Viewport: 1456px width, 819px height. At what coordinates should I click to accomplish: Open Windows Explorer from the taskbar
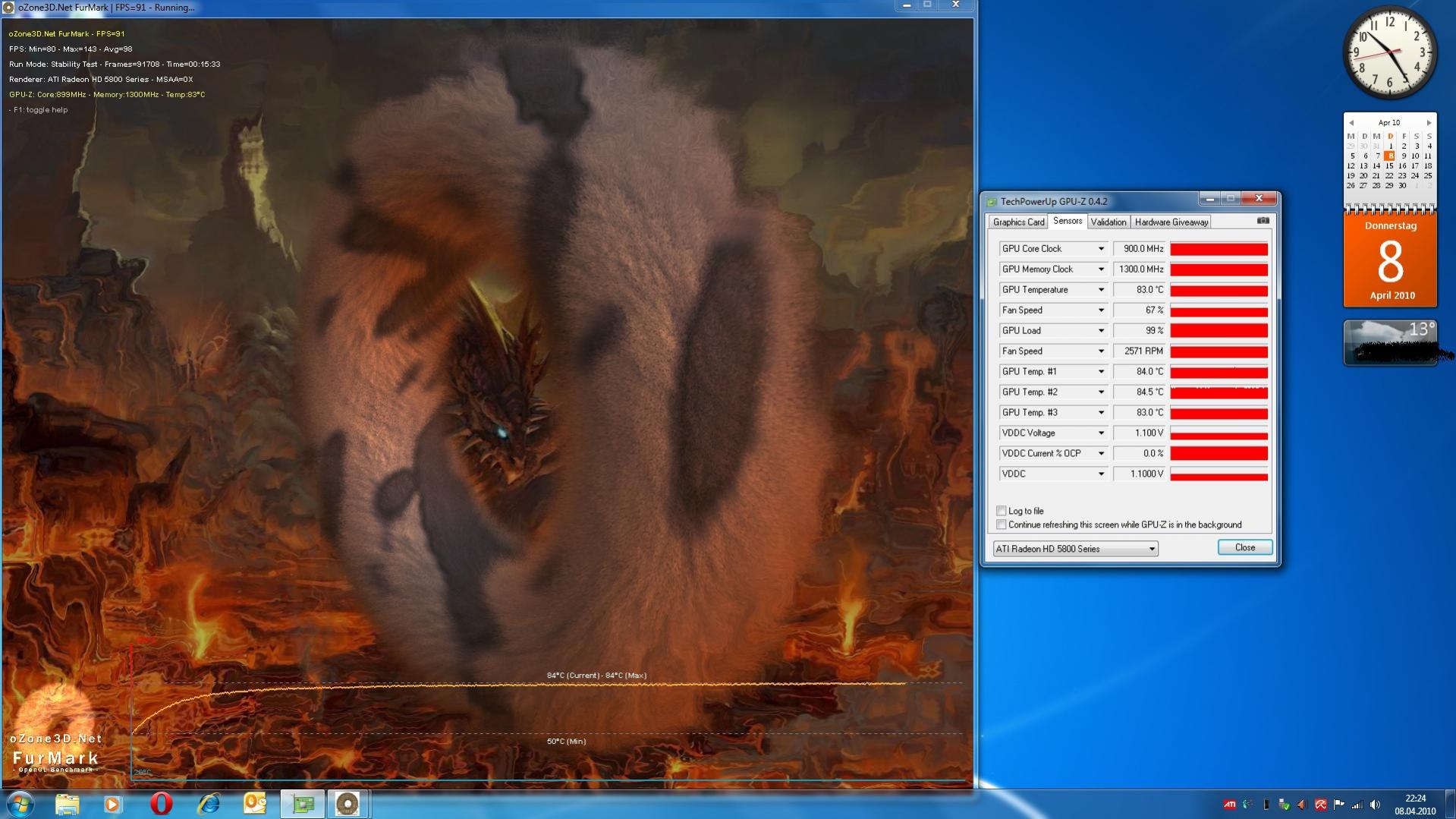(68, 804)
